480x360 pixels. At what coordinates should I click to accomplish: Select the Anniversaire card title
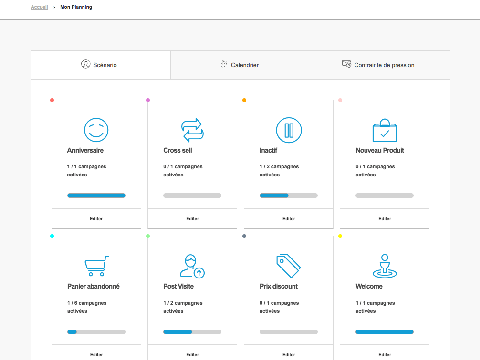(85, 151)
